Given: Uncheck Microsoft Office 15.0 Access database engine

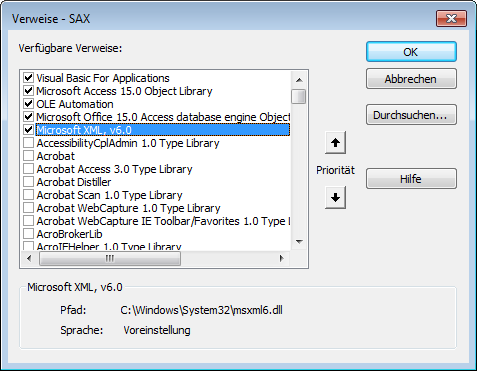Looking at the screenshot, I should pos(28,117).
